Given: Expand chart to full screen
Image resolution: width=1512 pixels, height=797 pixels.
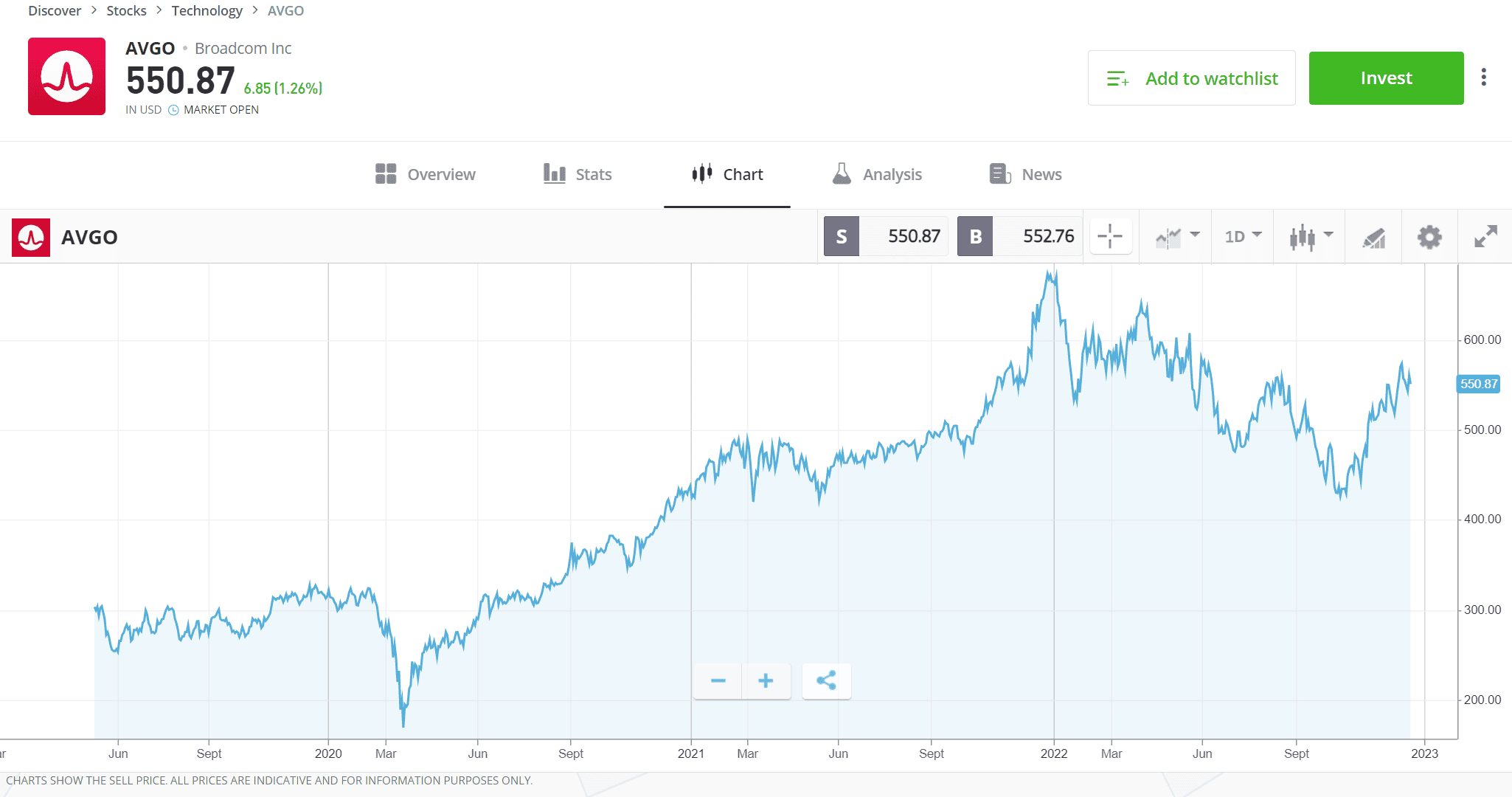Looking at the screenshot, I should (x=1485, y=237).
